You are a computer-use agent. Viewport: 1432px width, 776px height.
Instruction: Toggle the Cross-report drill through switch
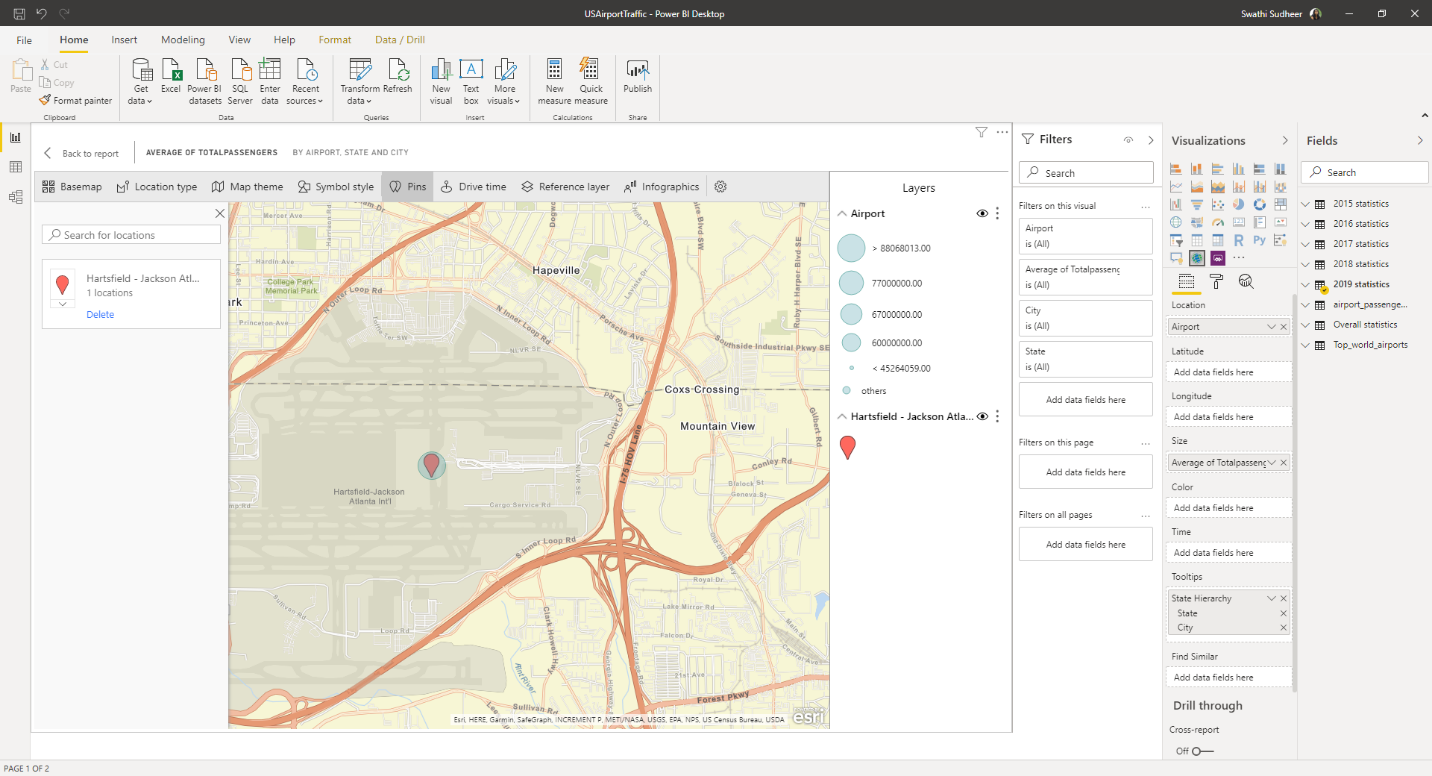pyautogui.click(x=1202, y=751)
